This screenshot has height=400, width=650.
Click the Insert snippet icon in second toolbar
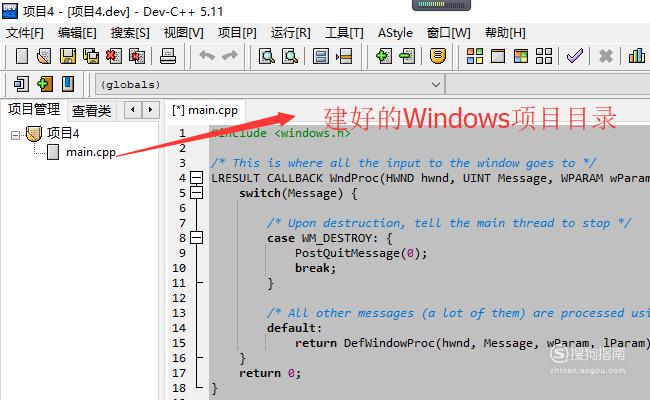point(21,84)
